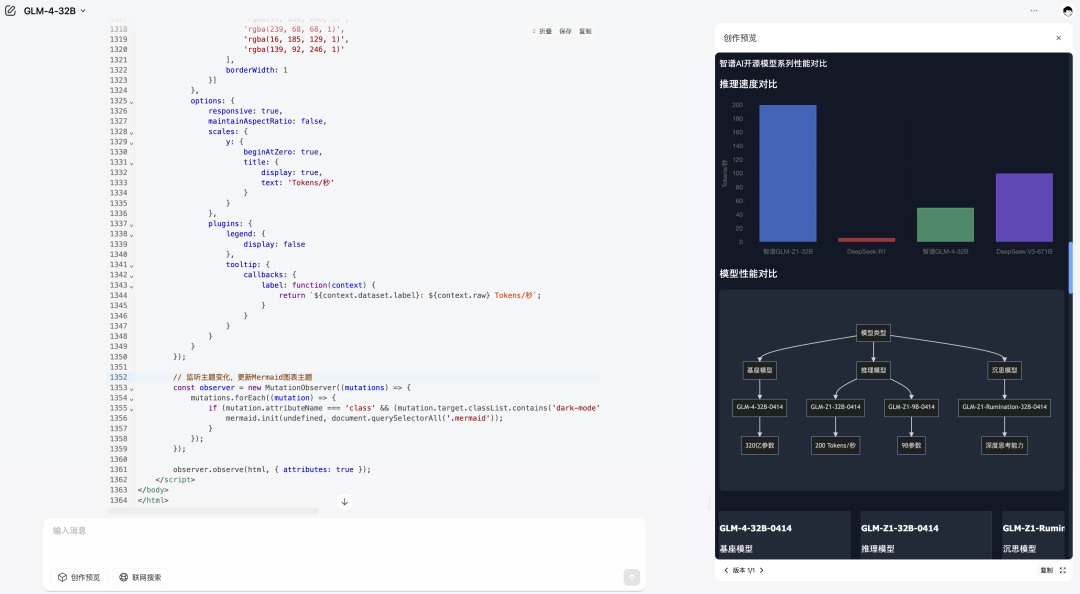Image resolution: width=1080 pixels, height=594 pixels.
Task: Open the preview in fullscreen
Action: tap(1063, 571)
